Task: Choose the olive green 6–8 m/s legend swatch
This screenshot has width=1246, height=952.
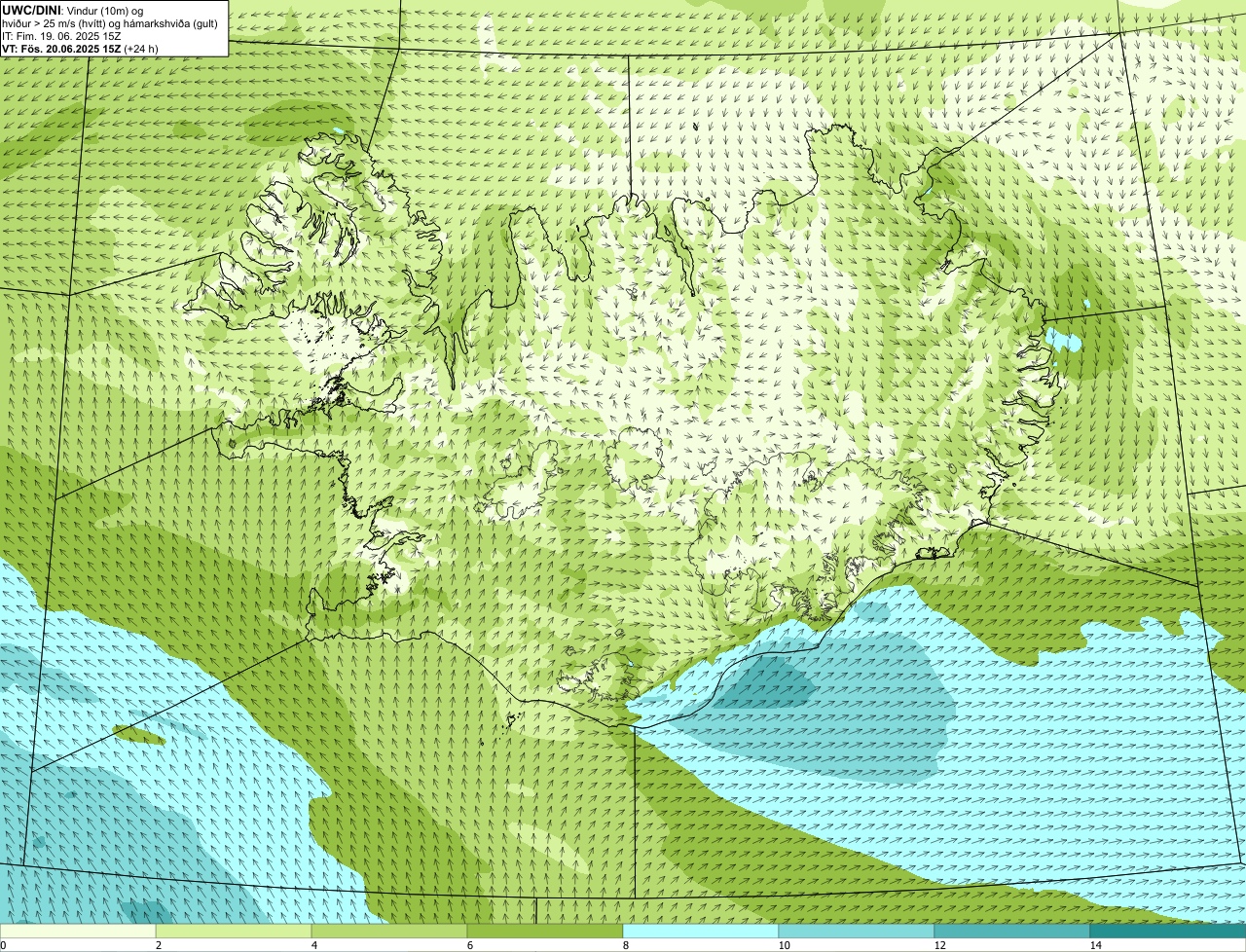Action: [545, 932]
